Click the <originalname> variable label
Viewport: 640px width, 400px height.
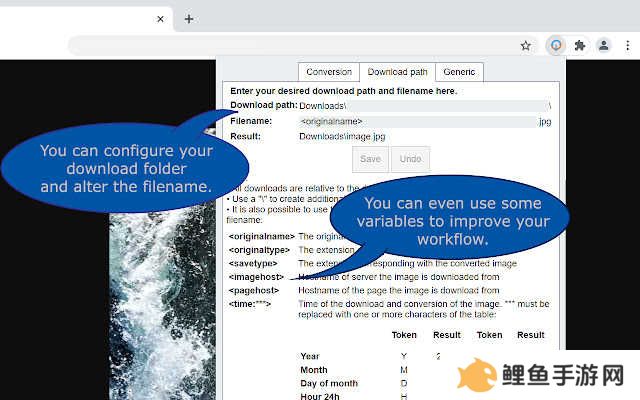(x=262, y=236)
